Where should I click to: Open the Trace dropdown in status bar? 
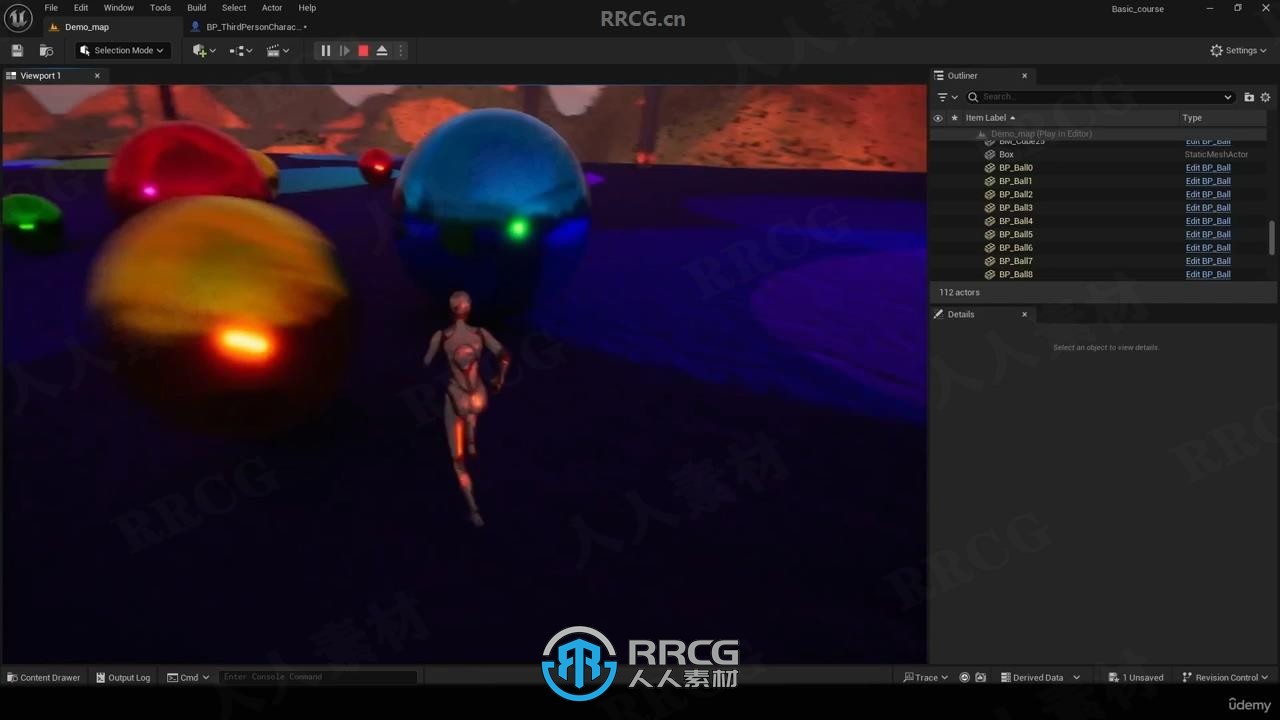click(926, 677)
